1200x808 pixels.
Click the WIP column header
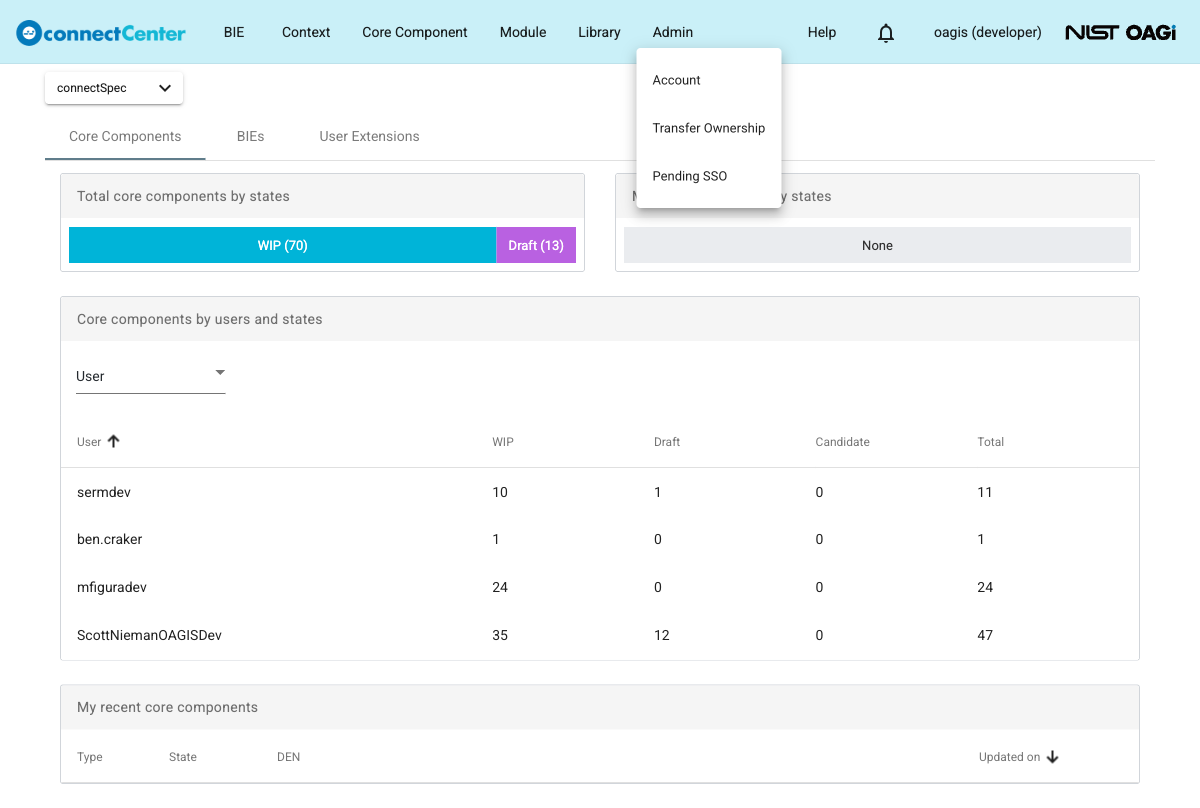point(503,442)
